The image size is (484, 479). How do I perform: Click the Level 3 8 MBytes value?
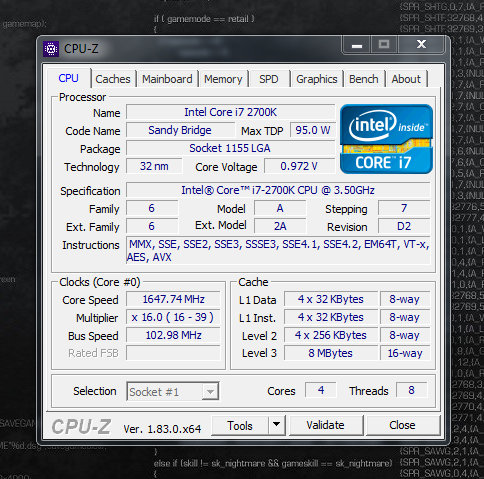[x=331, y=353]
